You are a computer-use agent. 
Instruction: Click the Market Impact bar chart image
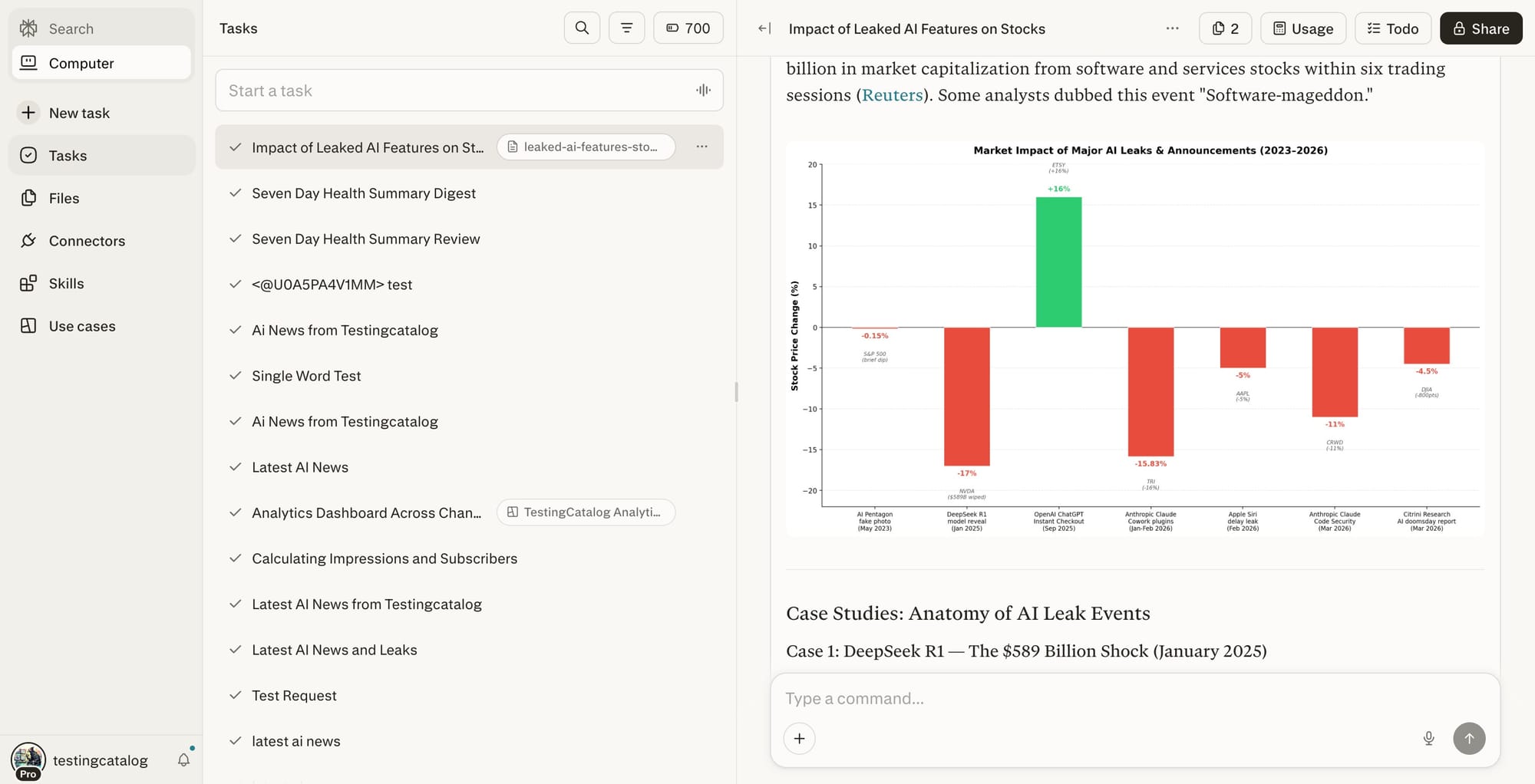coord(1134,338)
